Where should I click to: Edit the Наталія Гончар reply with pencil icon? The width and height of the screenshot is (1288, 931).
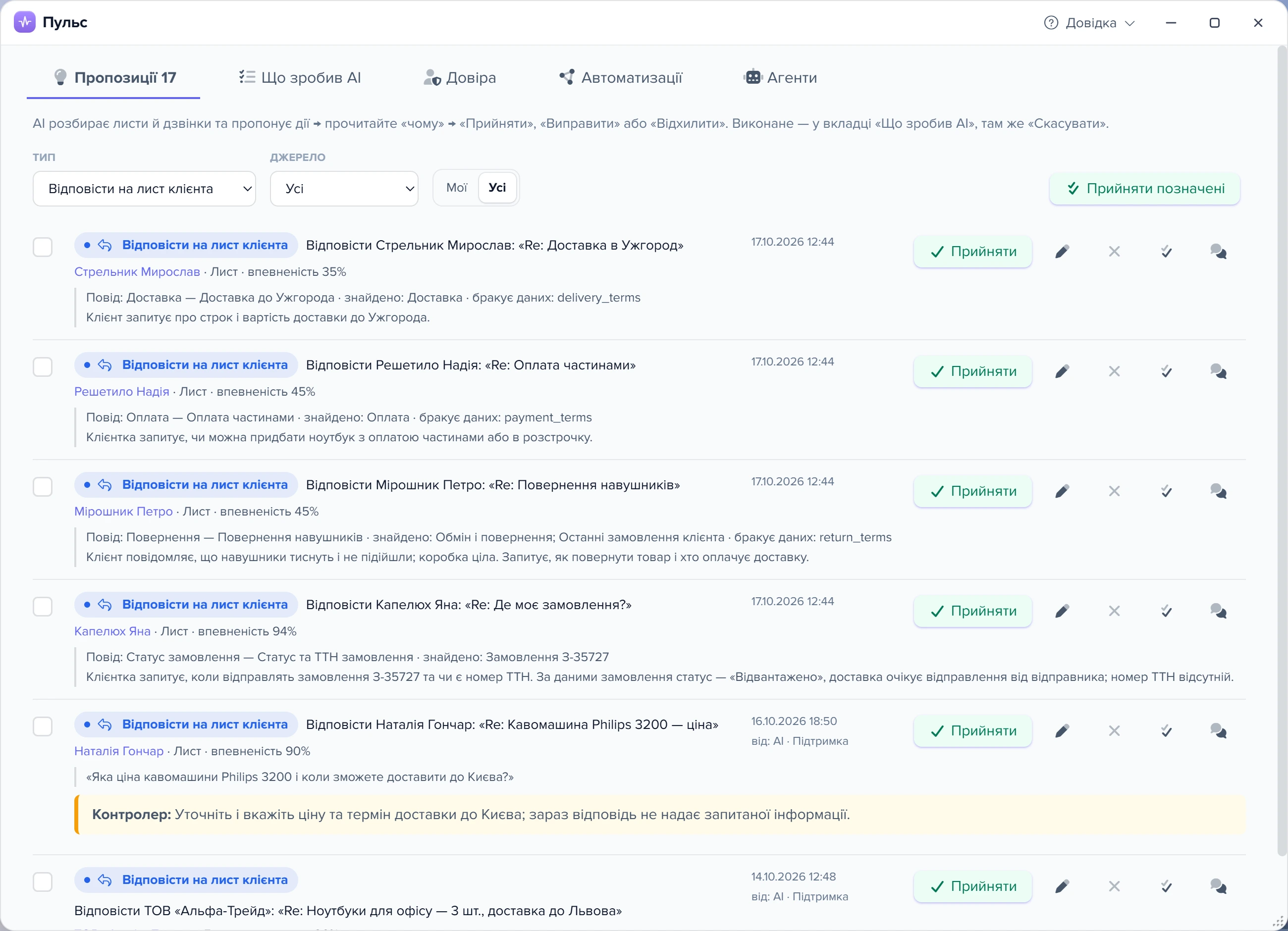(1062, 730)
